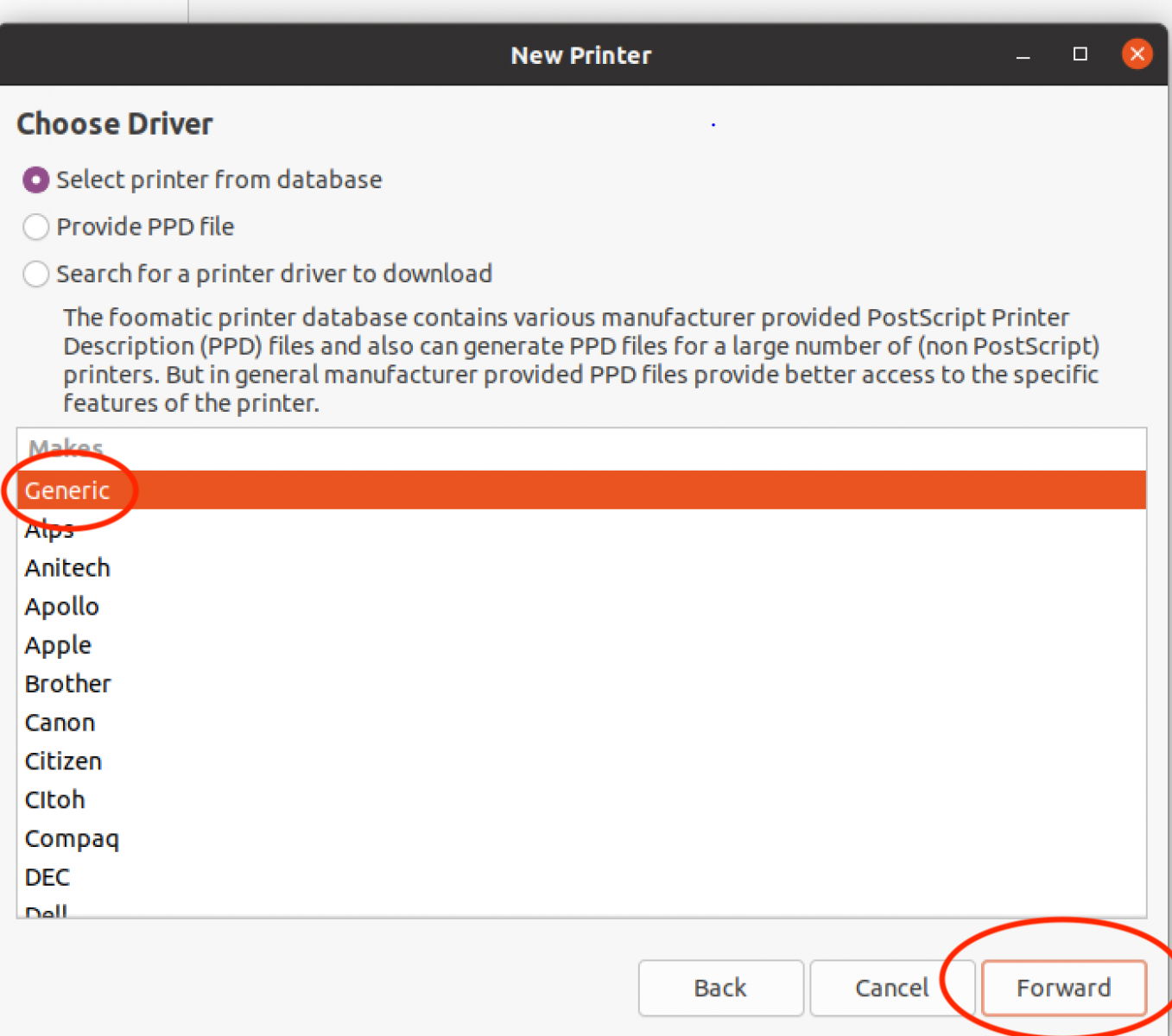Select Canon printer make
Screen dimensions: 1172x1036
click(x=60, y=723)
